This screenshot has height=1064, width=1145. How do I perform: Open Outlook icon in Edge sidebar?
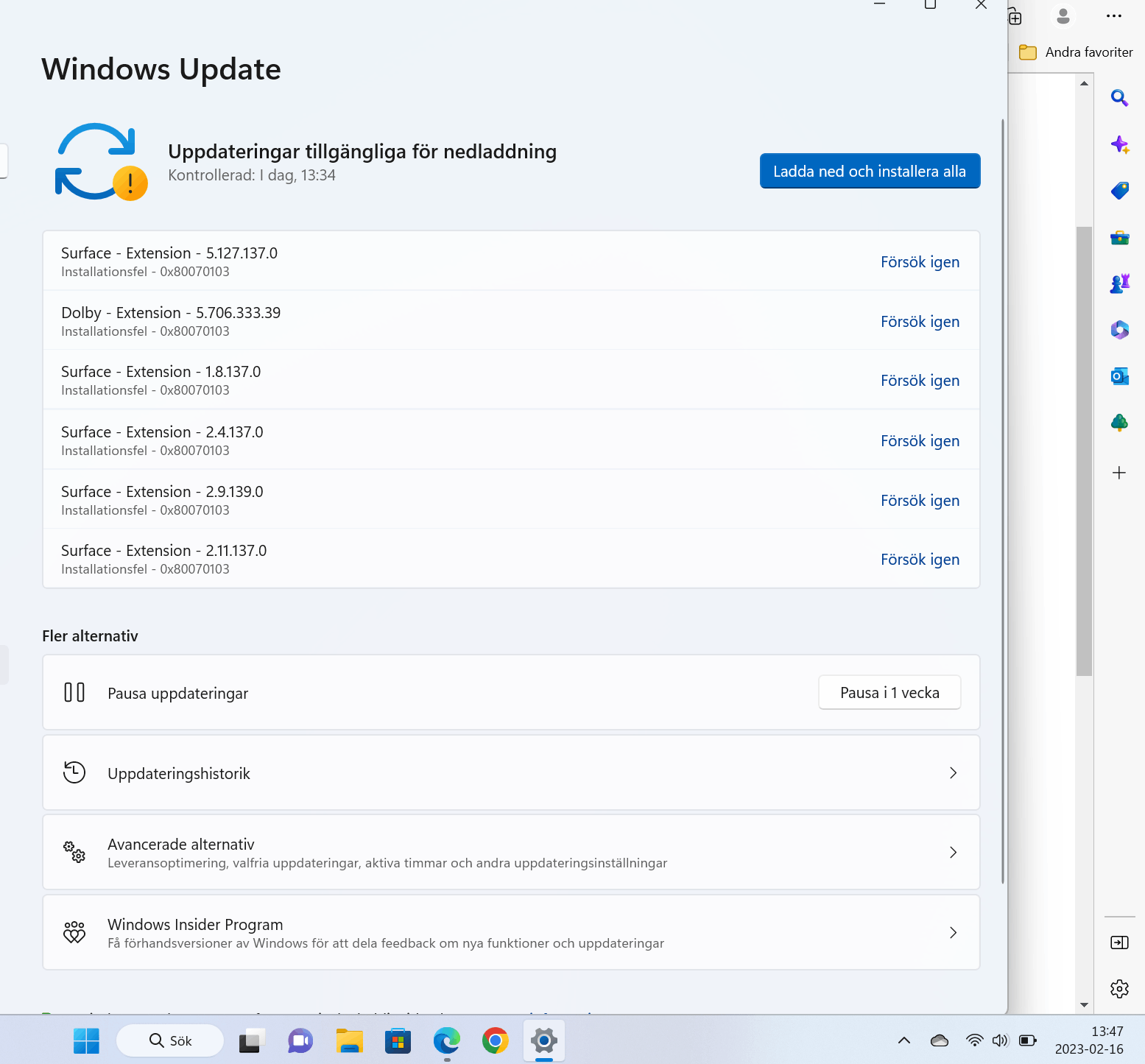(x=1119, y=376)
